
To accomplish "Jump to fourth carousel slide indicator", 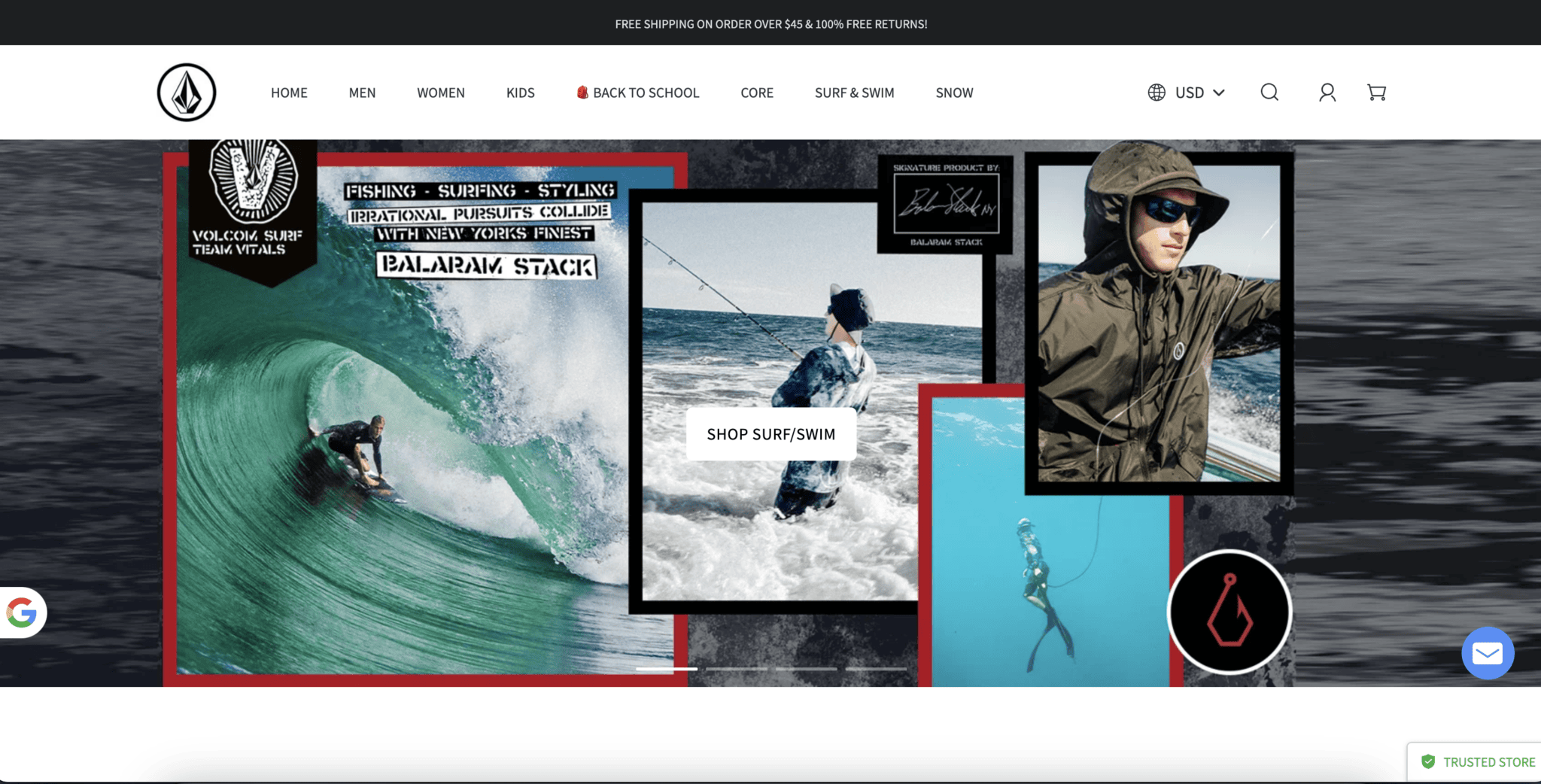I will coord(876,668).
